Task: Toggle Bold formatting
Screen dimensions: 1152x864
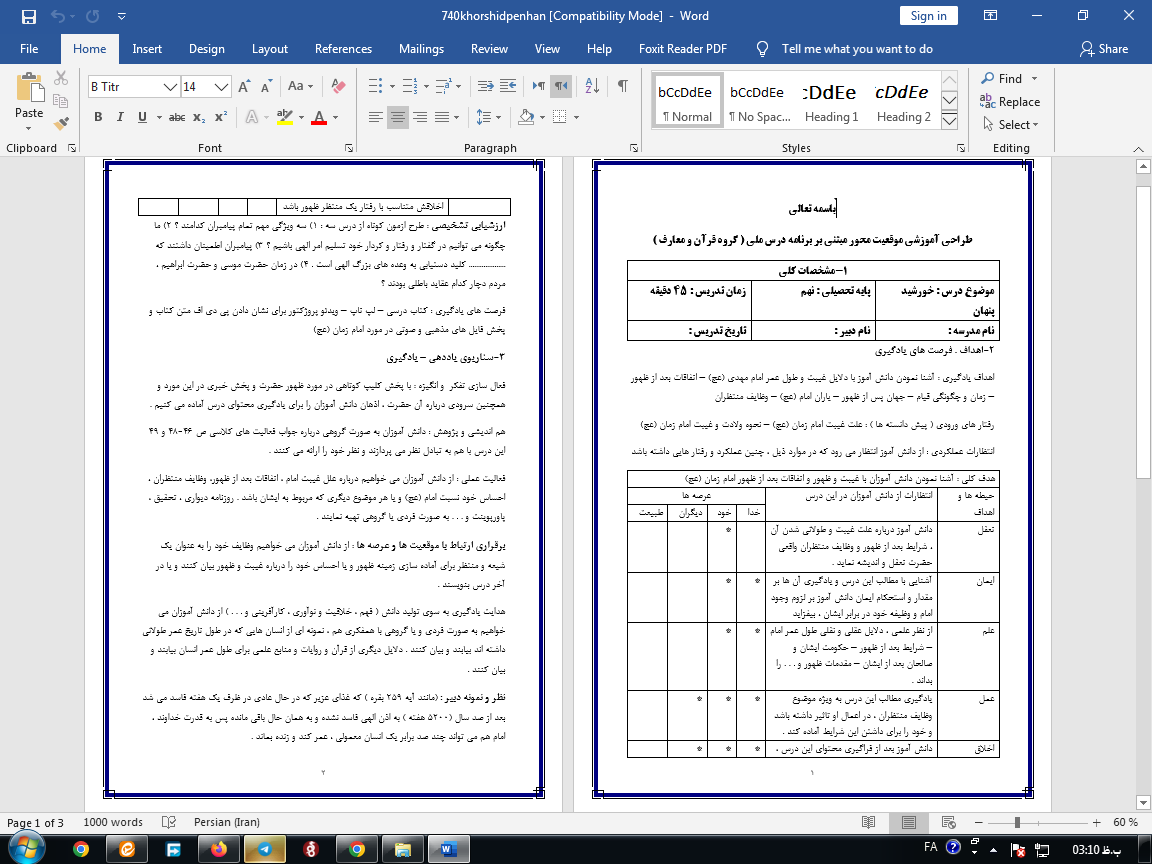Action: click(x=98, y=117)
